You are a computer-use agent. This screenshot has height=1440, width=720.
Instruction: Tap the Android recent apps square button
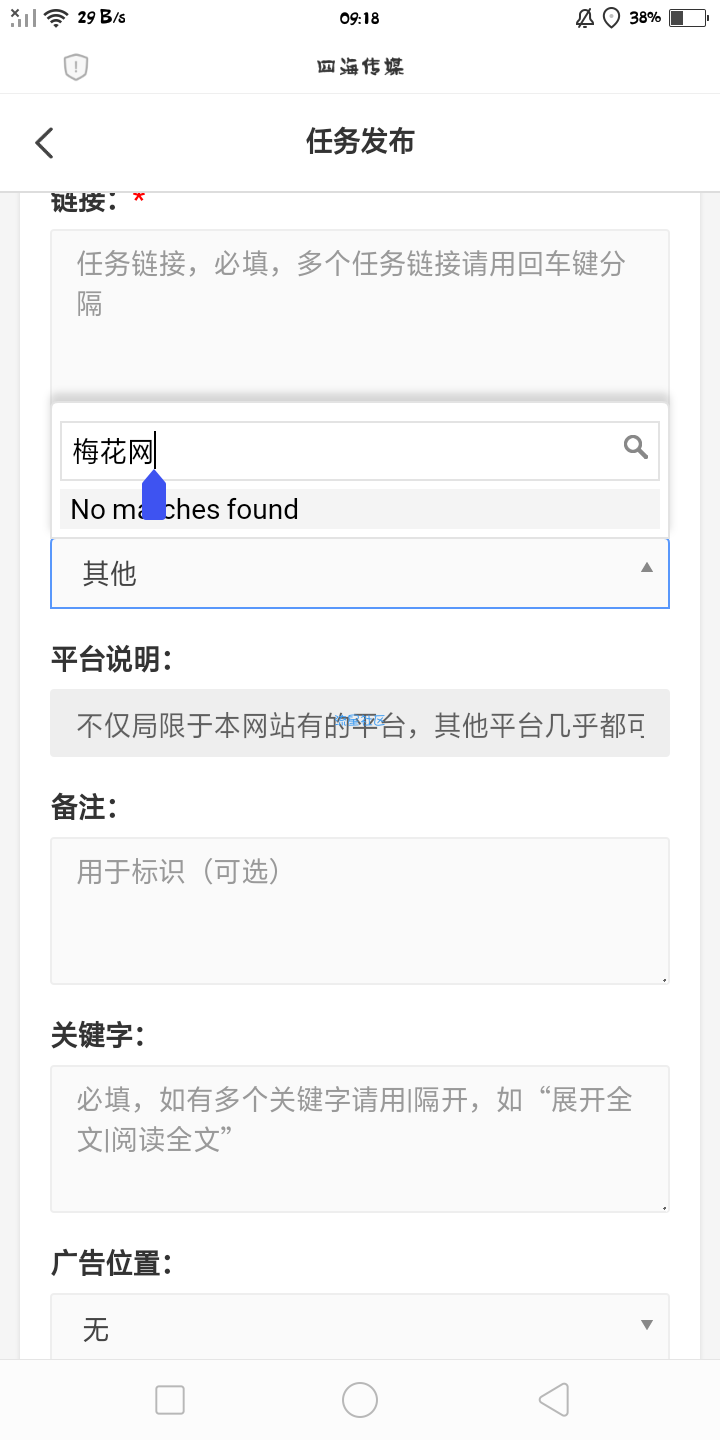coord(170,1400)
